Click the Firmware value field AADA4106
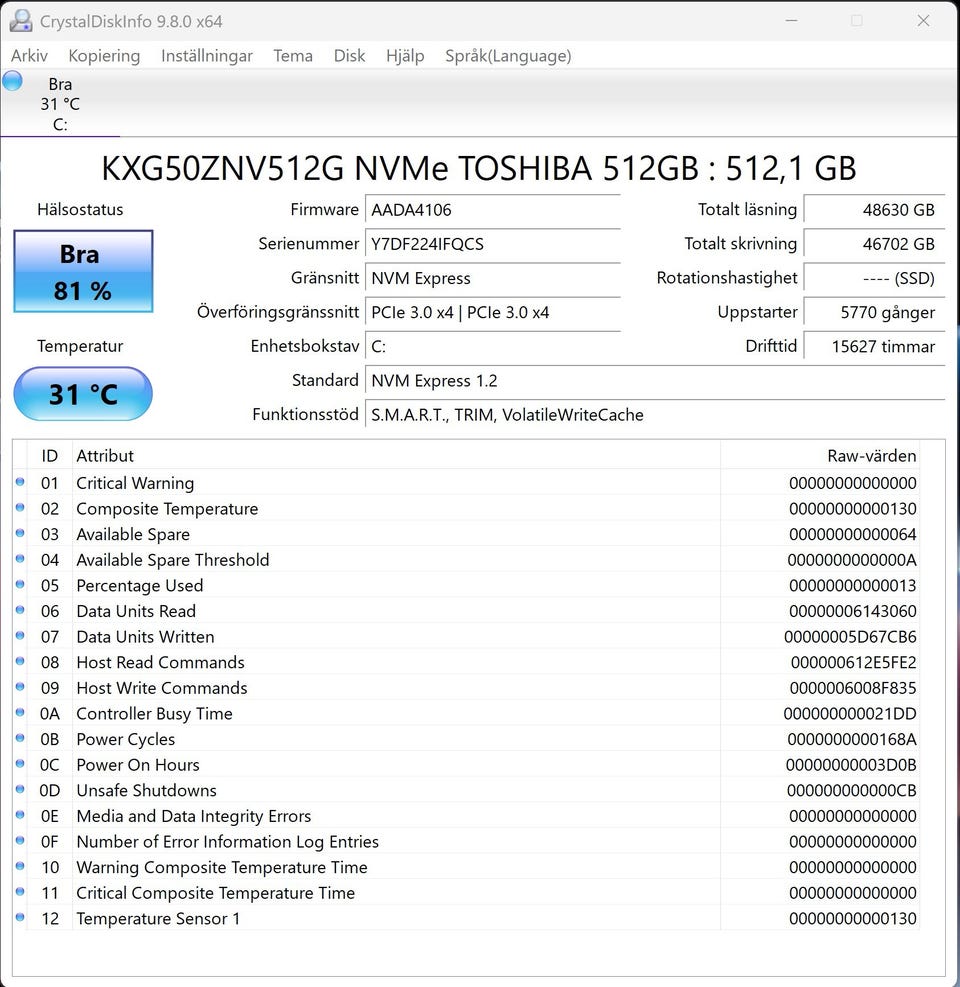This screenshot has width=960, height=987. tap(492, 210)
